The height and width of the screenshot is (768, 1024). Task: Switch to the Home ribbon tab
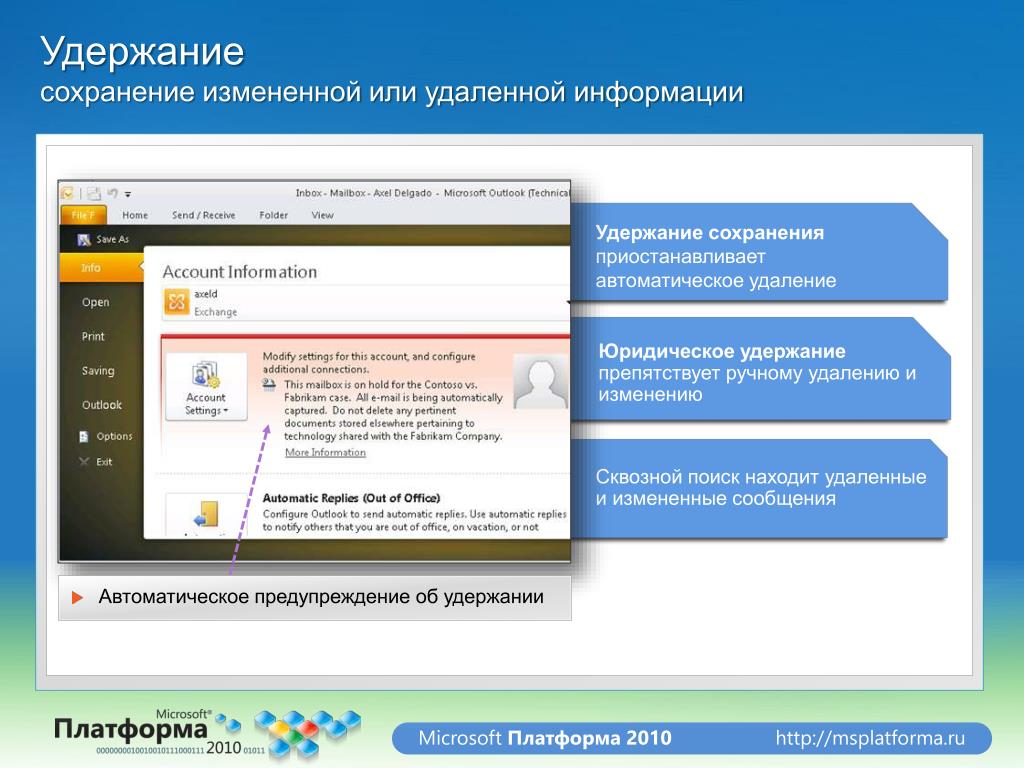(135, 215)
